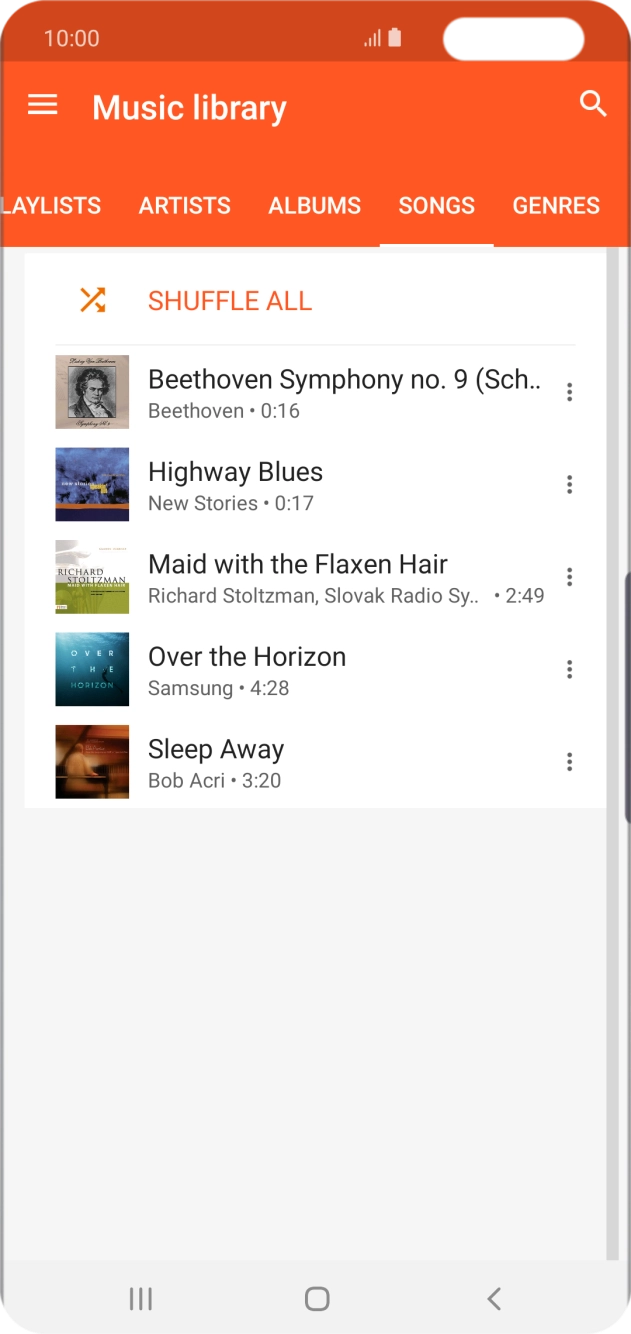
Task: Switch to the ARTISTS tab
Action: [x=184, y=205]
